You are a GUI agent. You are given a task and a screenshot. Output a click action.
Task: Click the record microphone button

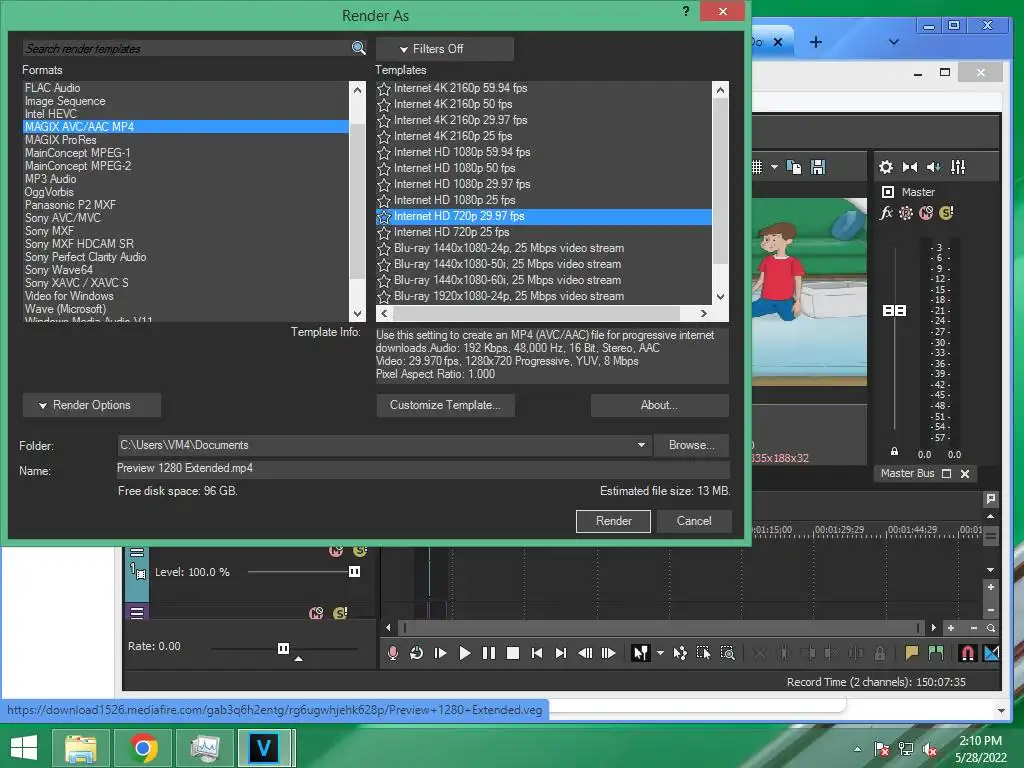(392, 653)
